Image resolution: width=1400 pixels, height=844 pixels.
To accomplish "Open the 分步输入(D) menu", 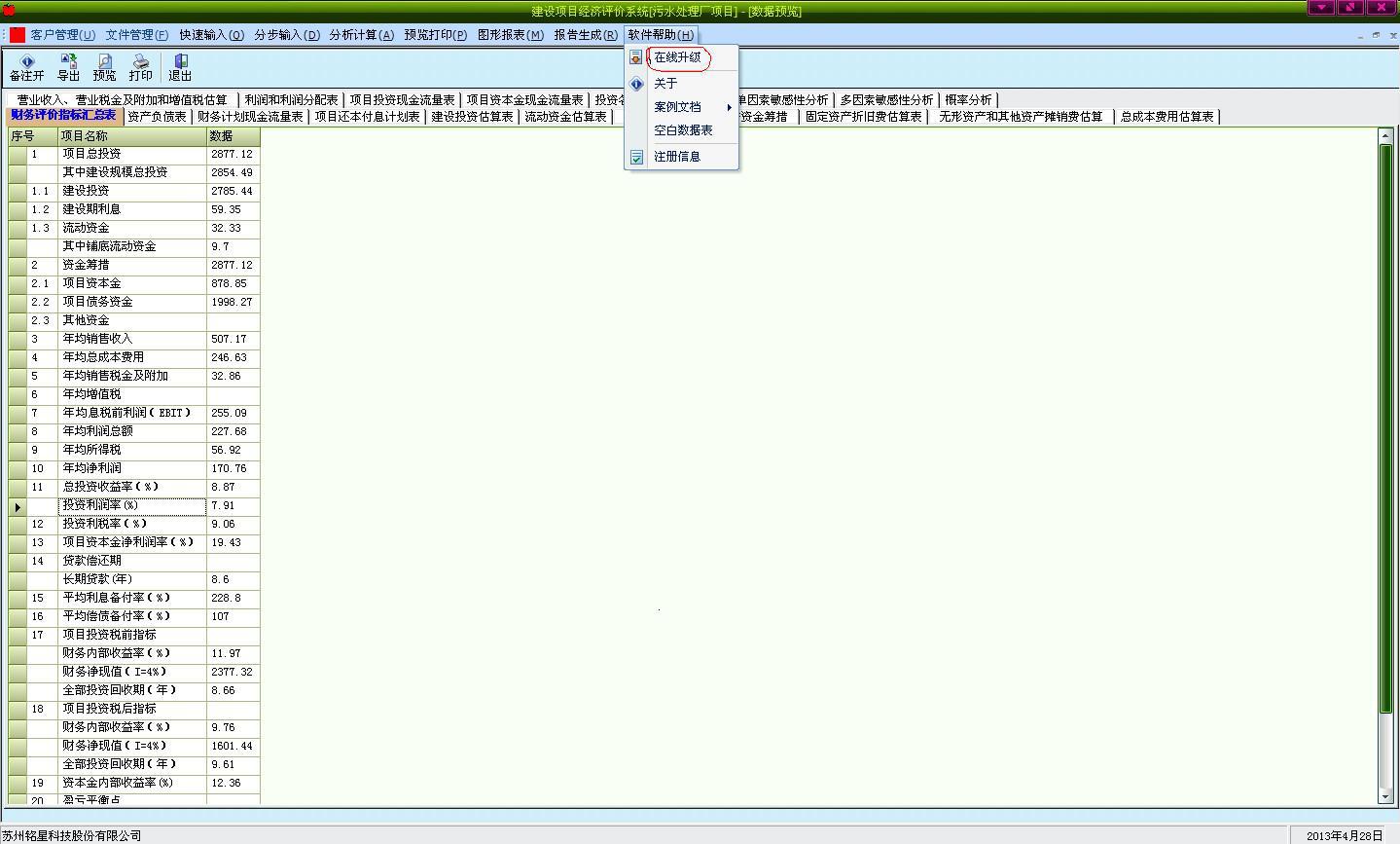I will 287,35.
